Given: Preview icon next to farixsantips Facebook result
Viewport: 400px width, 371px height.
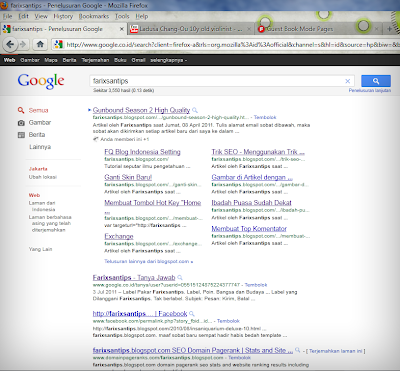Looking at the screenshot, I should (x=192, y=314).
